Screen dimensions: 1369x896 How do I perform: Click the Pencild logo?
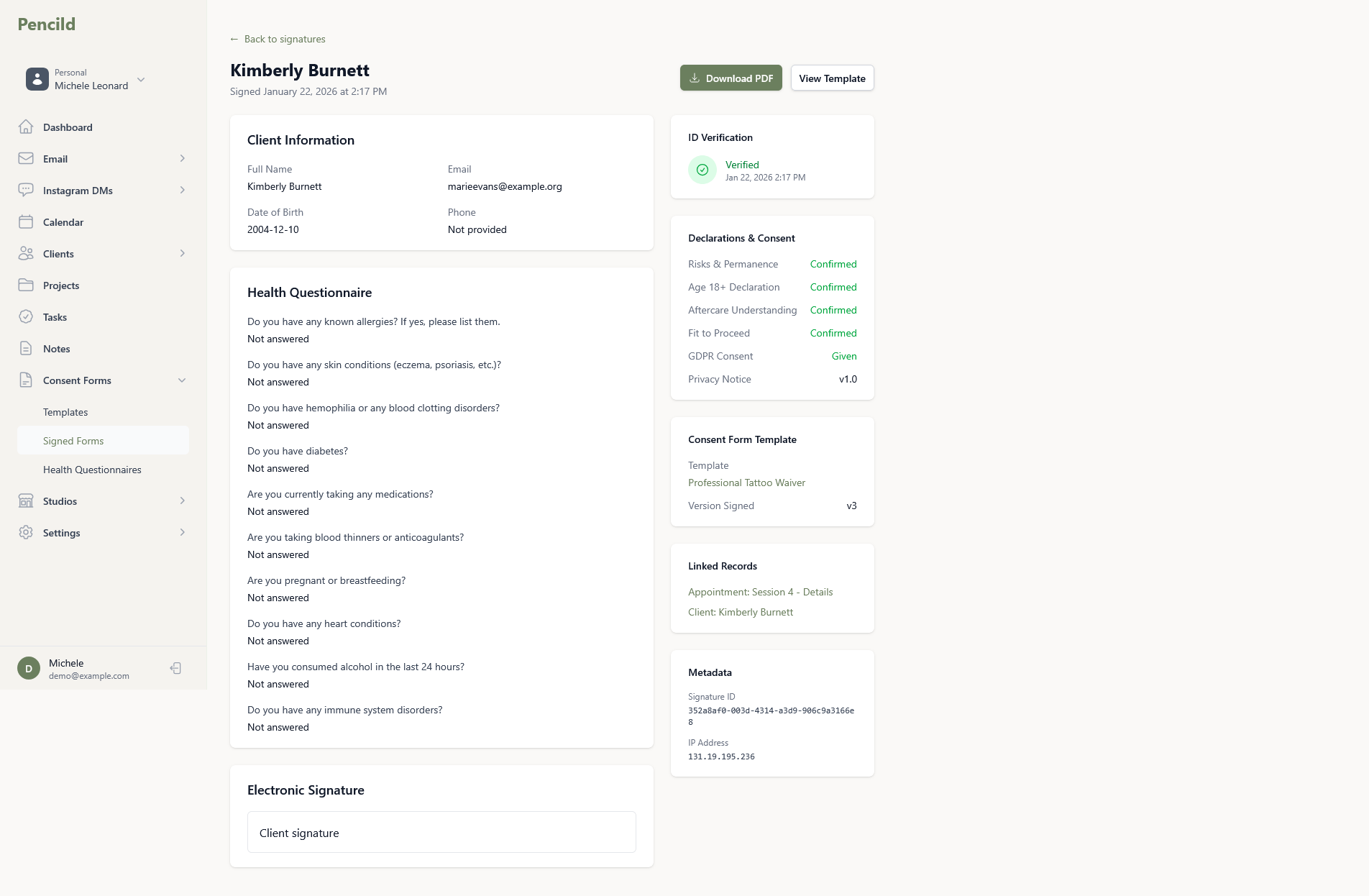[x=45, y=24]
